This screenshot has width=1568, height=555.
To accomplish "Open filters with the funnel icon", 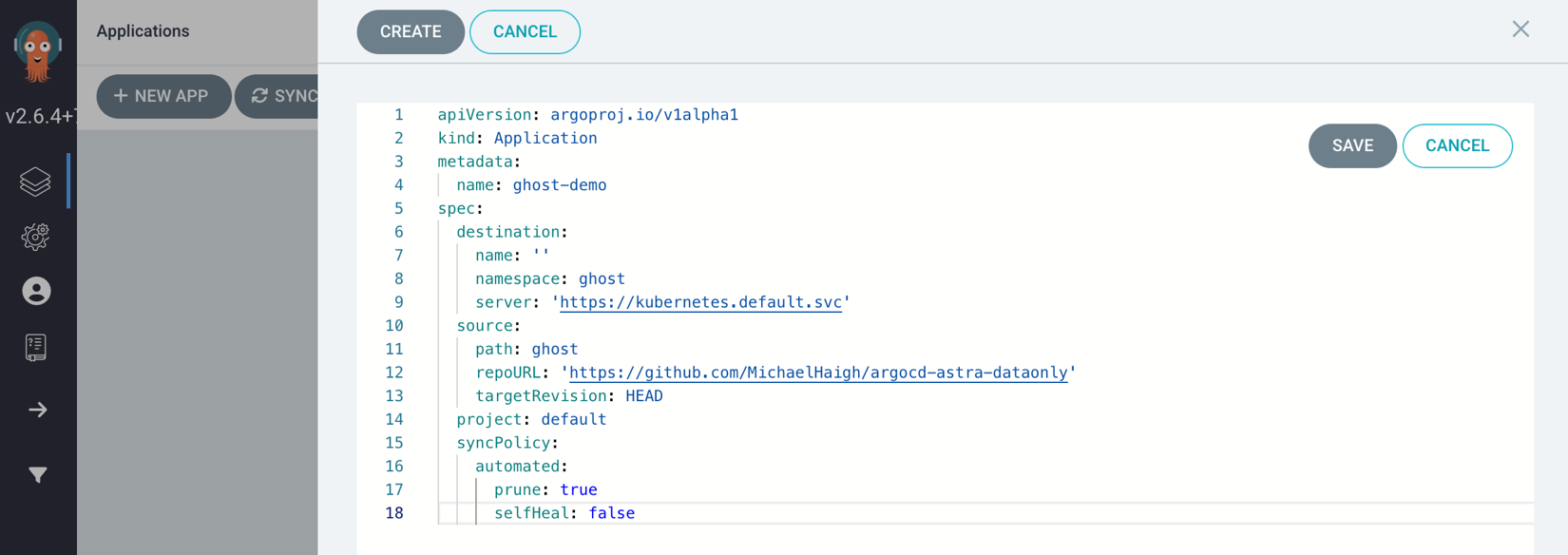I will point(38,474).
